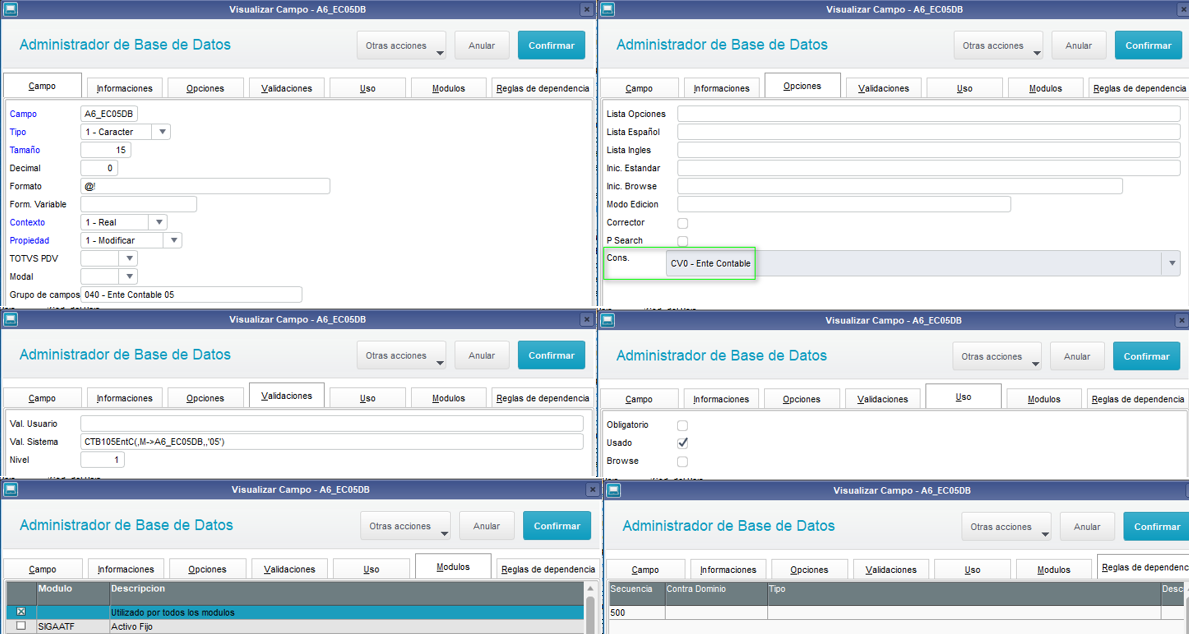This screenshot has height=634, width=1189.
Task: Click the Decimal field showing 0
Action: 99,168
